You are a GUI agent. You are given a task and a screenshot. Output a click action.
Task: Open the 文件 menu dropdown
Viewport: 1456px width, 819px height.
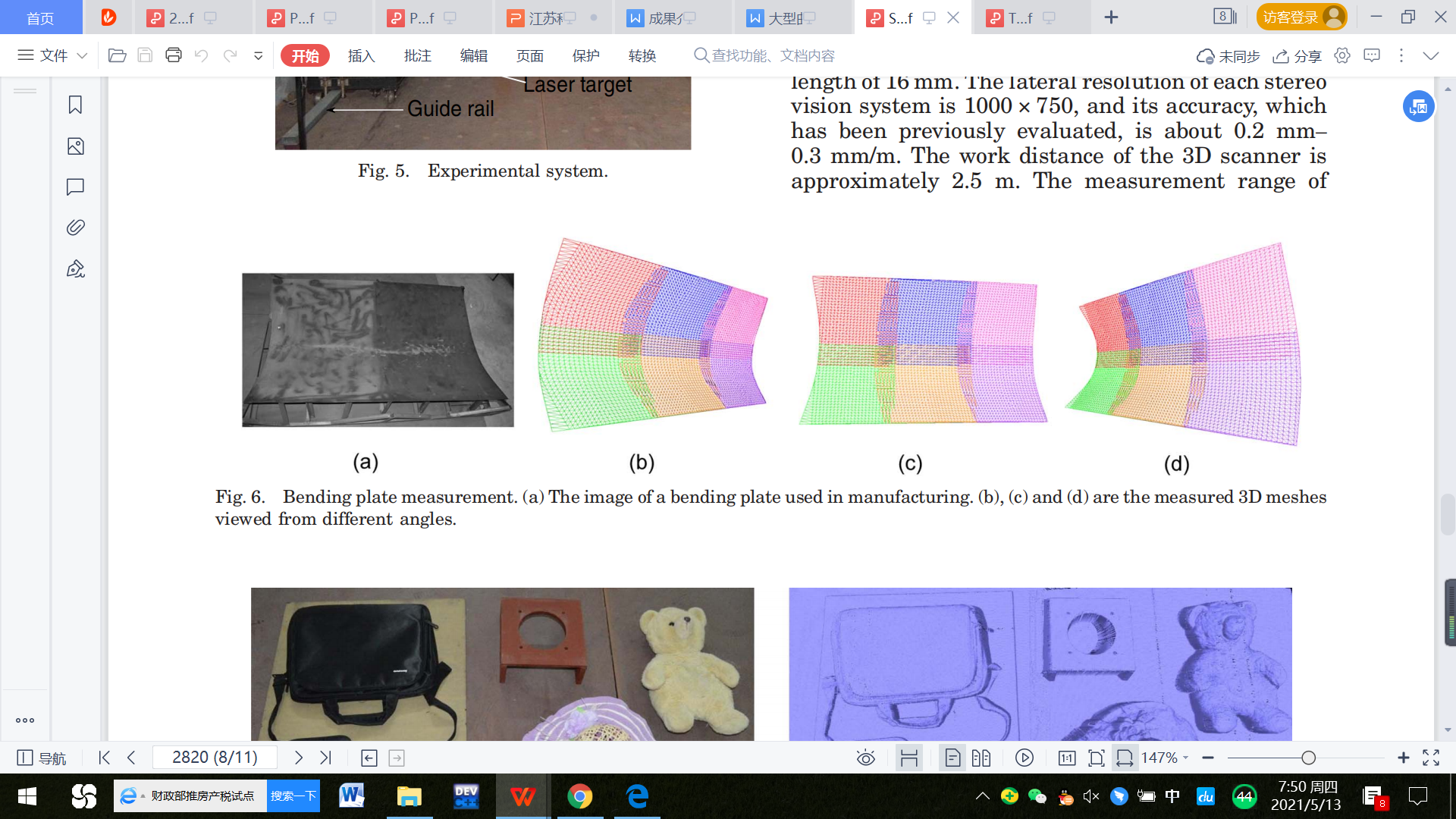click(53, 55)
